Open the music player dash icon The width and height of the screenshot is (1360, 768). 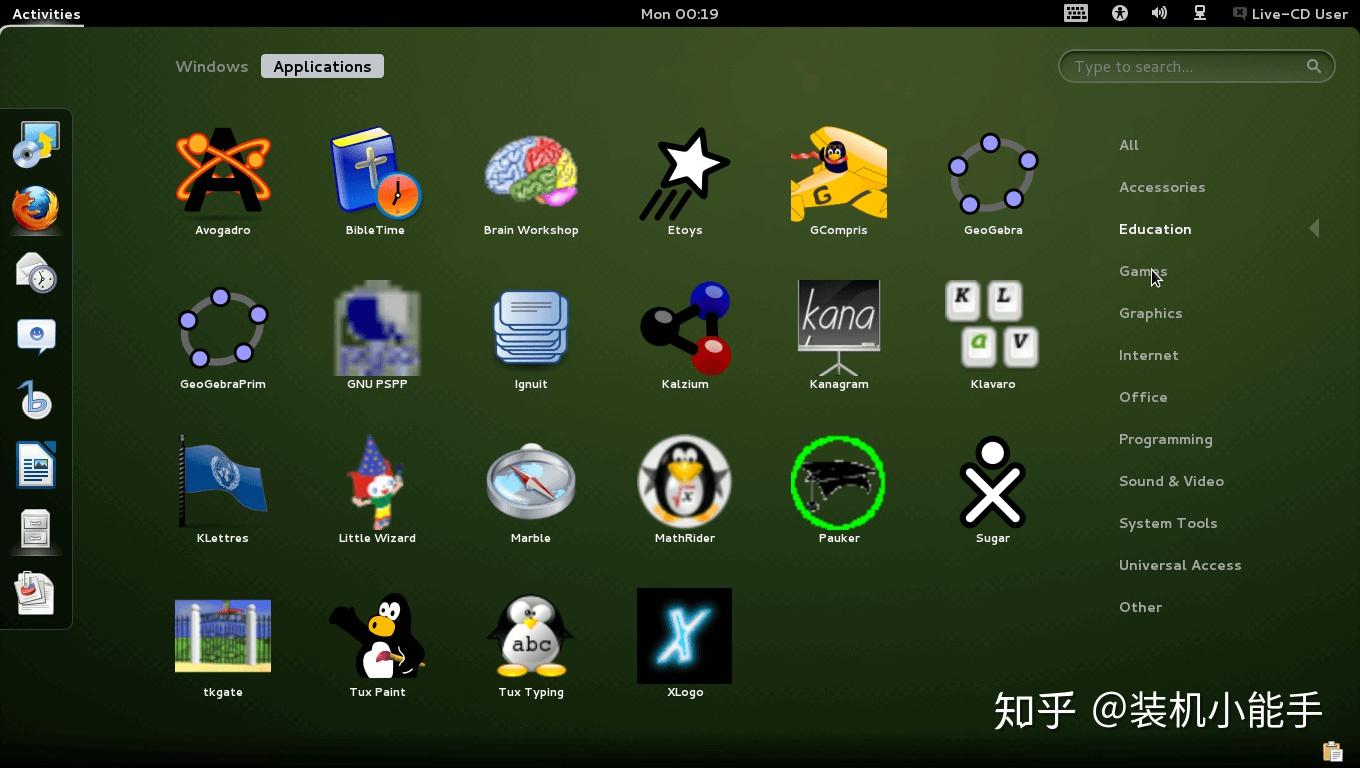36,401
